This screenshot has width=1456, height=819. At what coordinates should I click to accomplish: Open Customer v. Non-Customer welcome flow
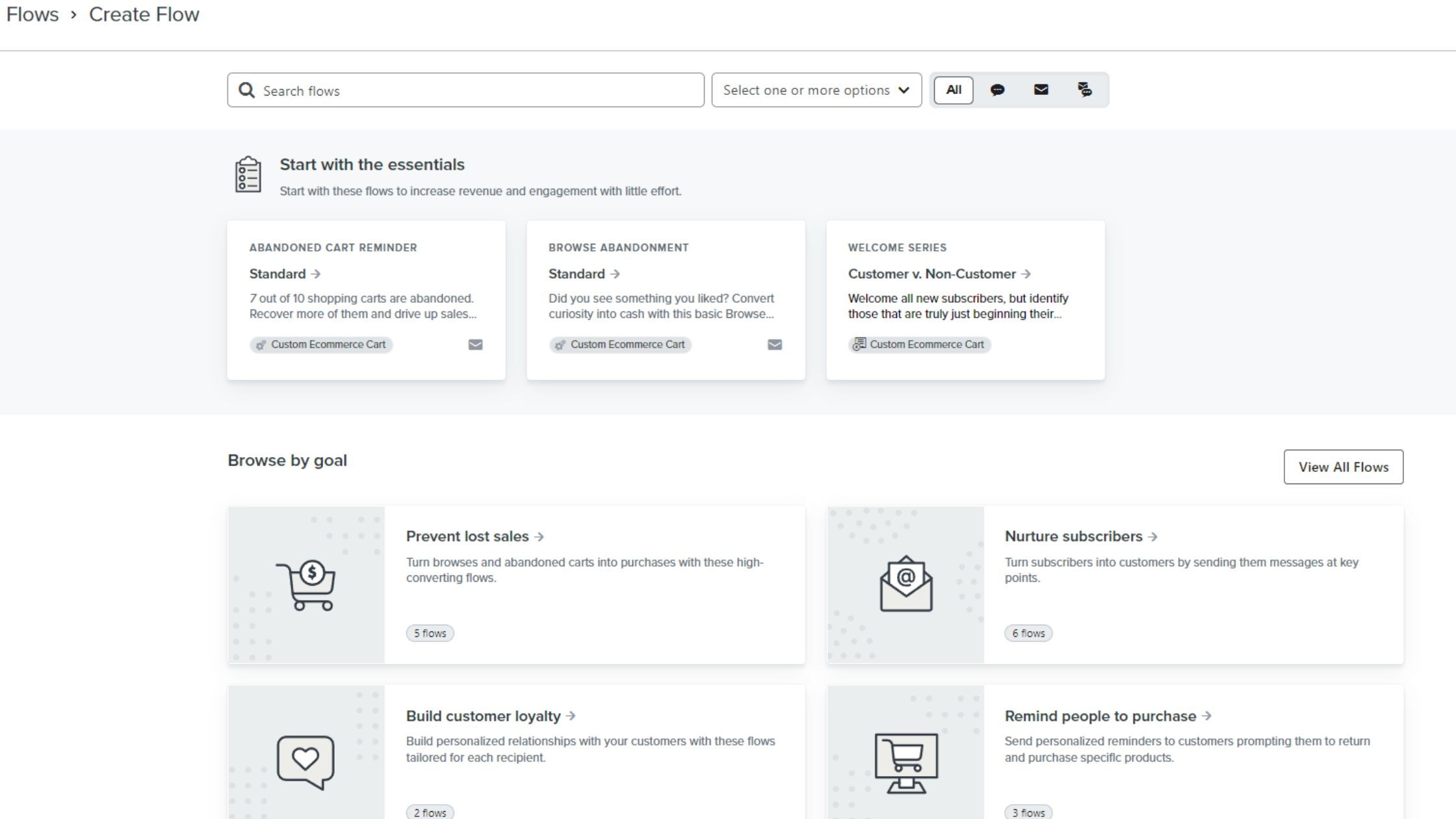(x=939, y=274)
